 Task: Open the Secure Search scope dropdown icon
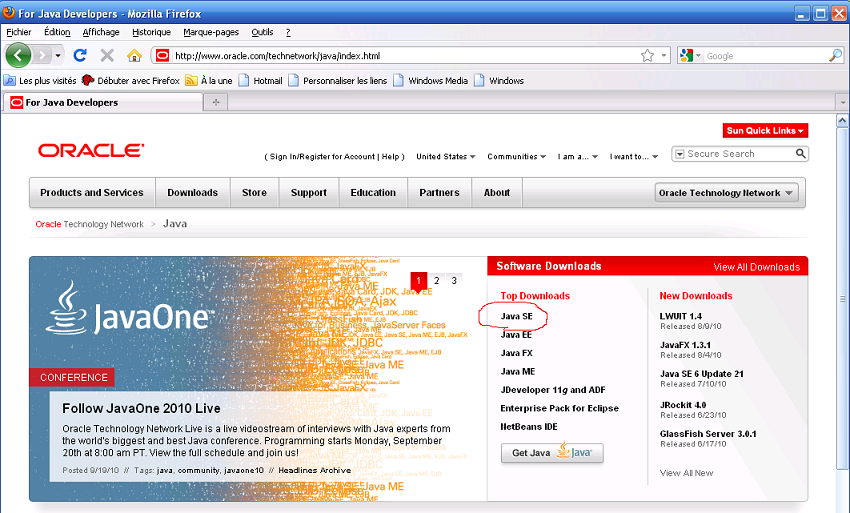[679, 154]
